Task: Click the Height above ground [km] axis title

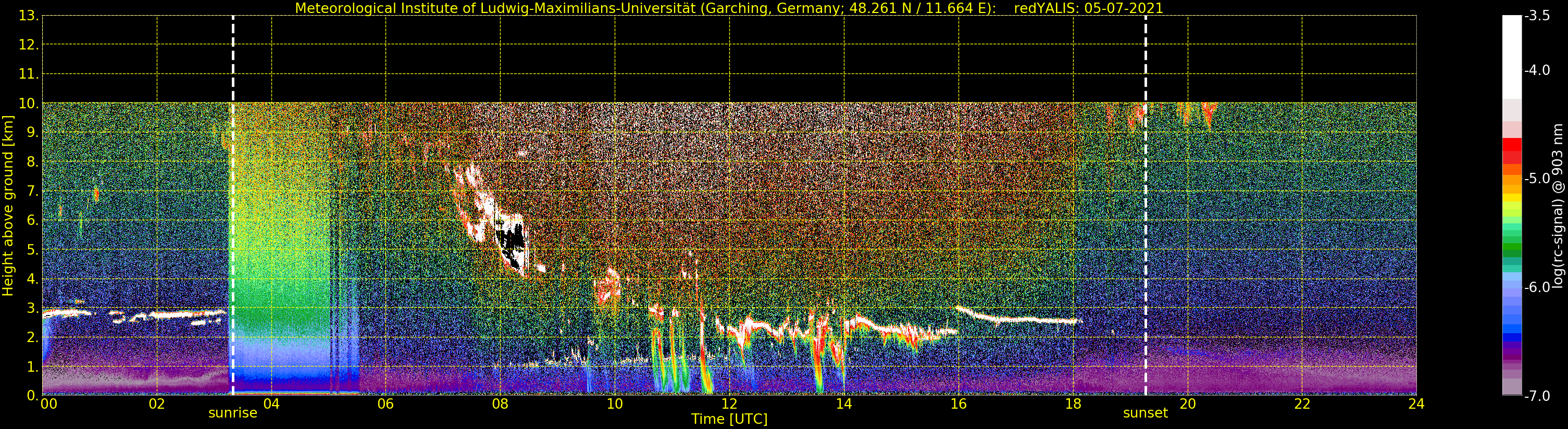Action: (x=8, y=206)
